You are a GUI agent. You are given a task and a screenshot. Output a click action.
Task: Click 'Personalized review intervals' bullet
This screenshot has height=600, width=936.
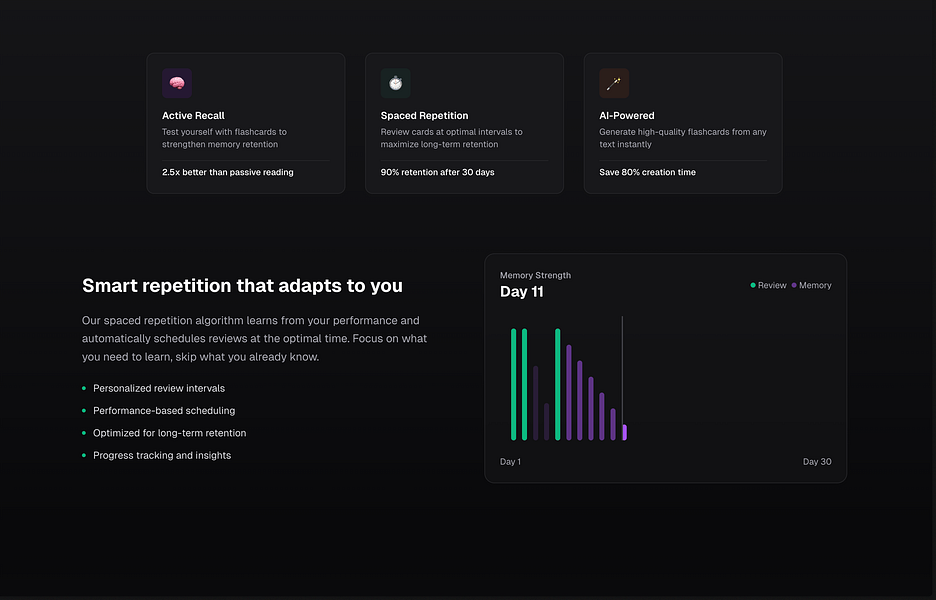tap(159, 388)
